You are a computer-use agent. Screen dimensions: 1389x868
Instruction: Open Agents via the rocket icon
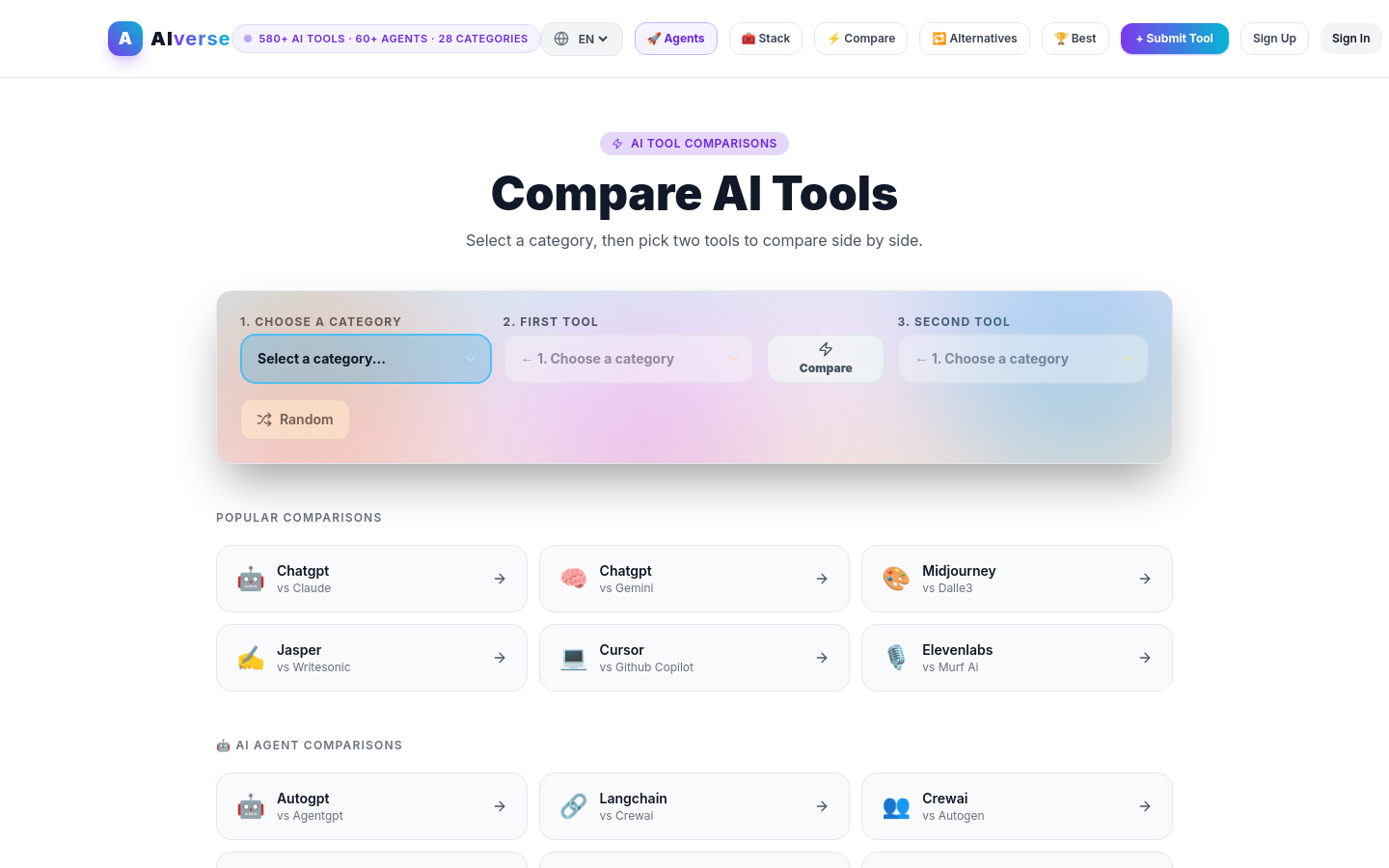654,39
